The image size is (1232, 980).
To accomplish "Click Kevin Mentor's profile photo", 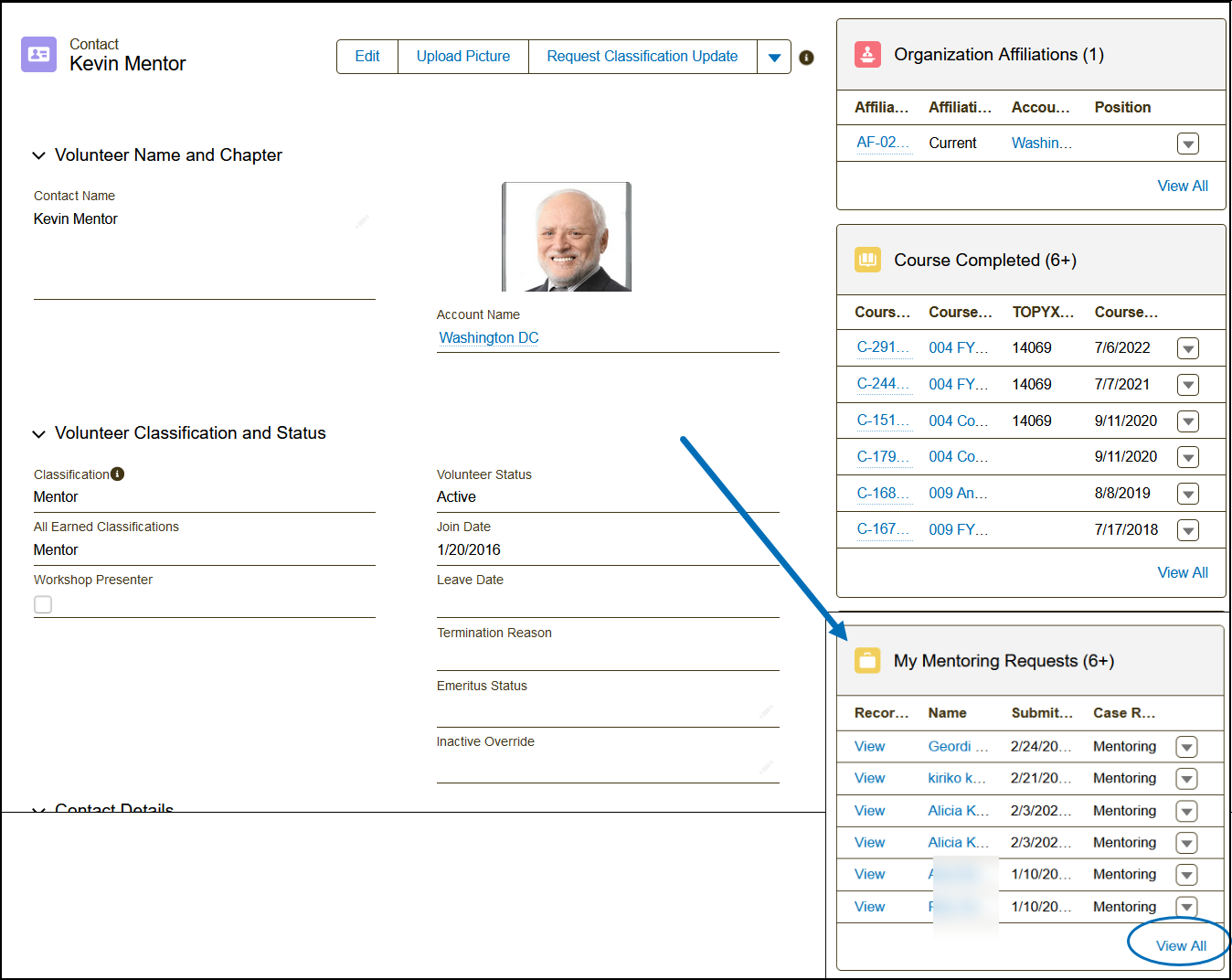I will pos(567,237).
